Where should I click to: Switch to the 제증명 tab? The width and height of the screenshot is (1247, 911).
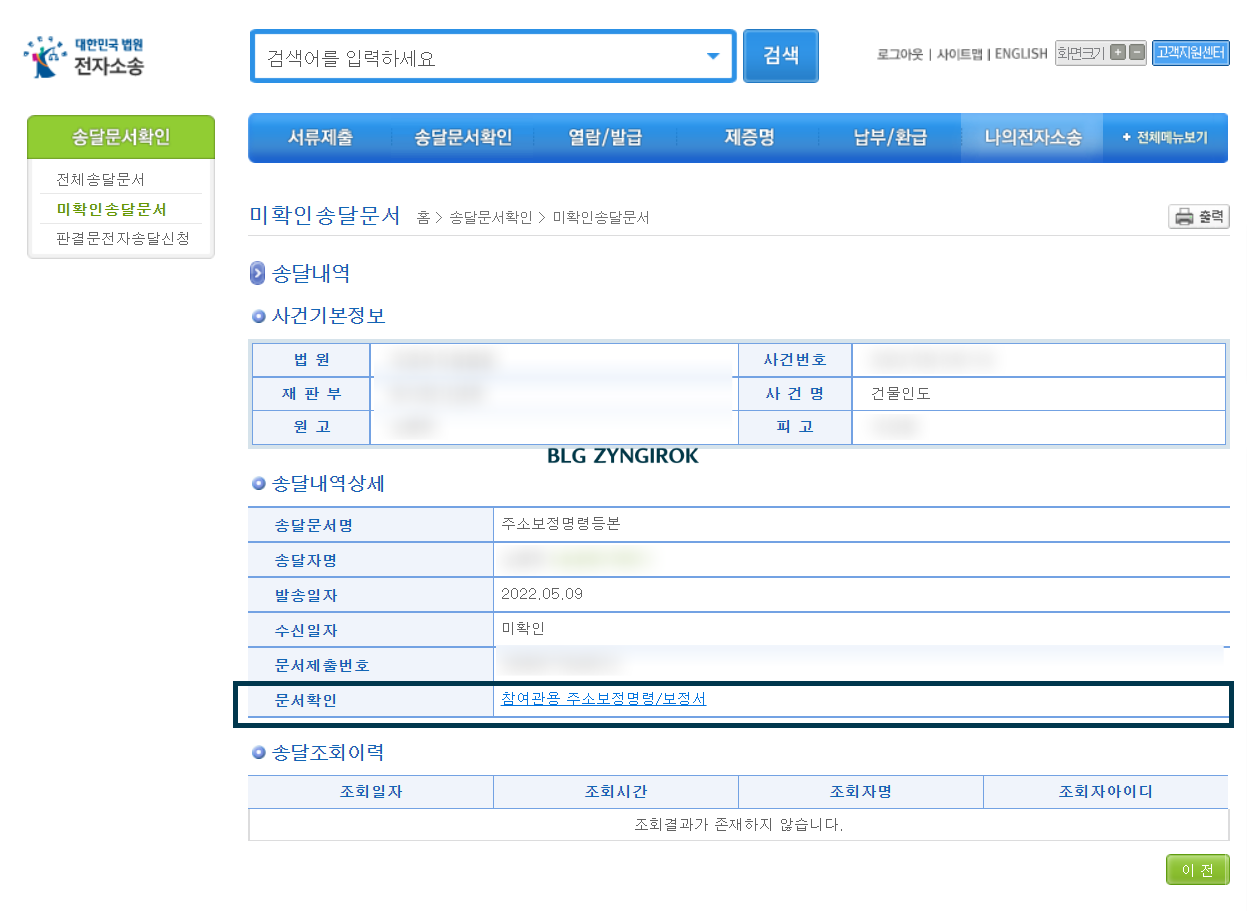(748, 137)
